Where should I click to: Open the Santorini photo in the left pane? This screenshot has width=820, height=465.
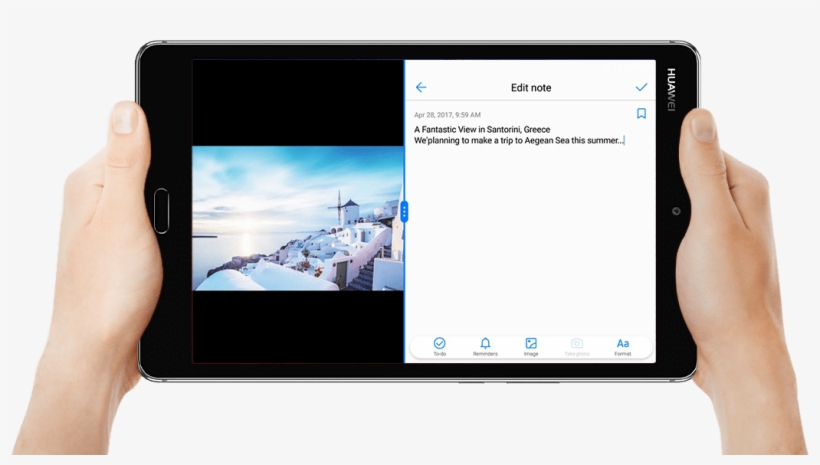coord(298,218)
